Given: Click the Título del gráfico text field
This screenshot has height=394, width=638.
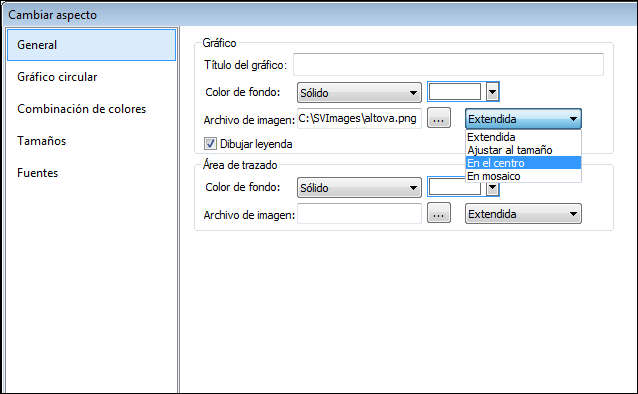Looking at the screenshot, I should tap(448, 64).
